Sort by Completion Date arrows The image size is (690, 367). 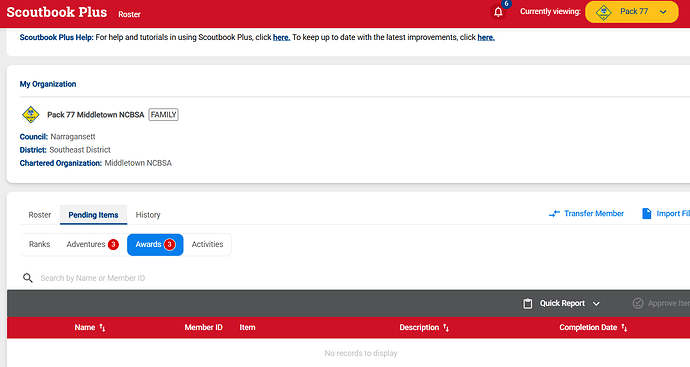pos(624,328)
